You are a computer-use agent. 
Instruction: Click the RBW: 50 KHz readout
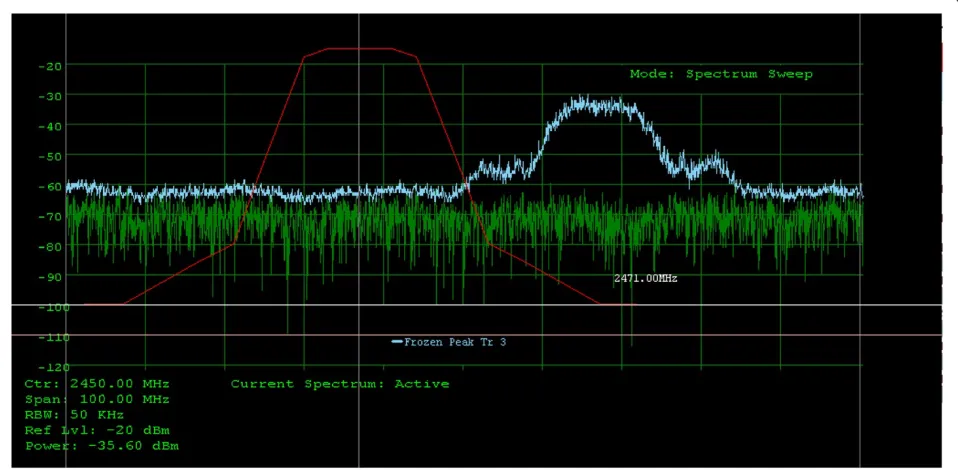(75, 415)
